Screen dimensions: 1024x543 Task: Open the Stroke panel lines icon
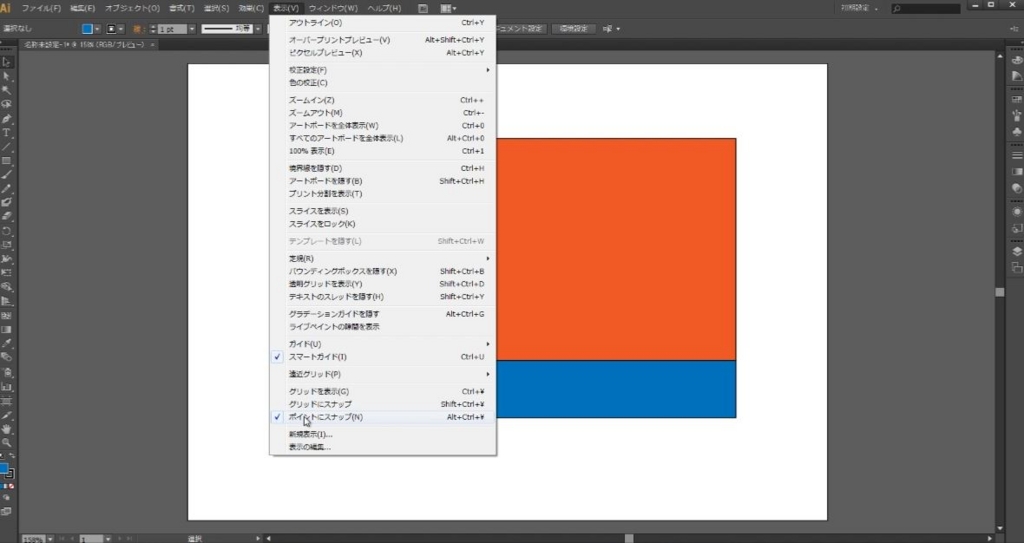(x=1017, y=156)
